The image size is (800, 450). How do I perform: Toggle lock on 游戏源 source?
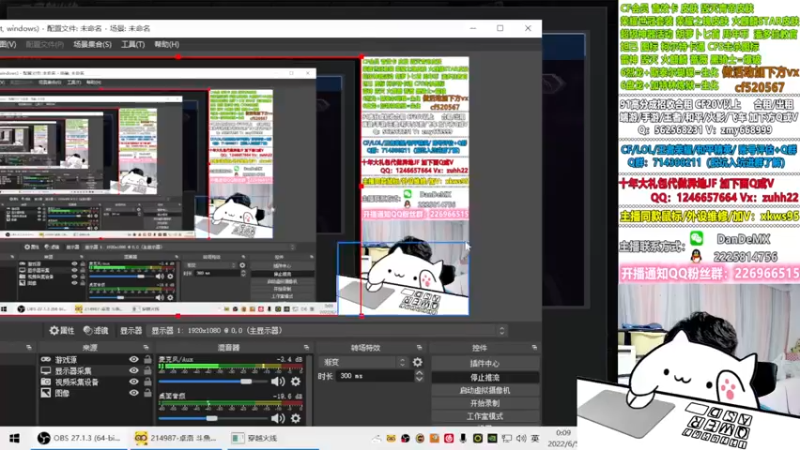147,360
